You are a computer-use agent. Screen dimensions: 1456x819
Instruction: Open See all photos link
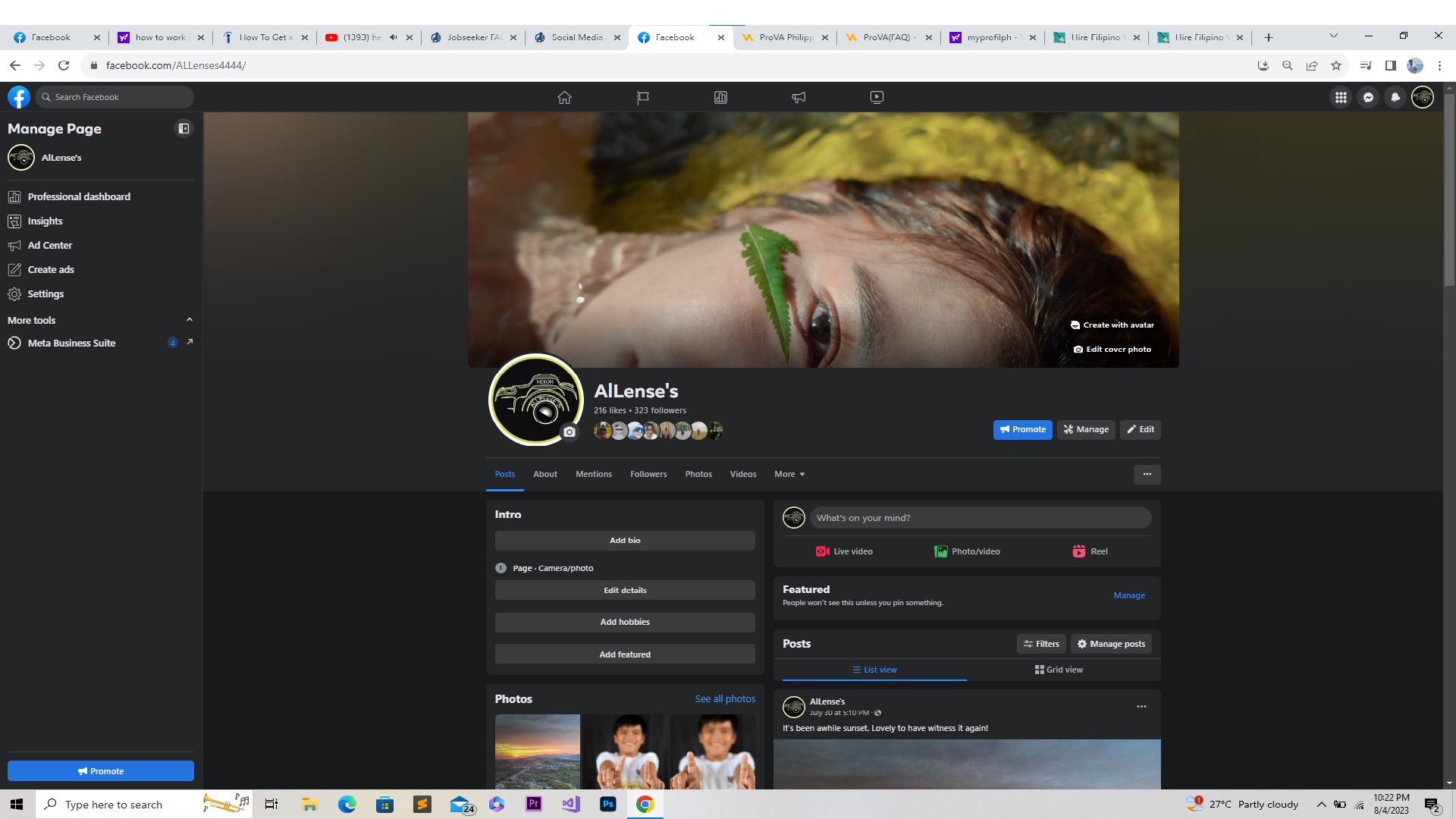(725, 699)
